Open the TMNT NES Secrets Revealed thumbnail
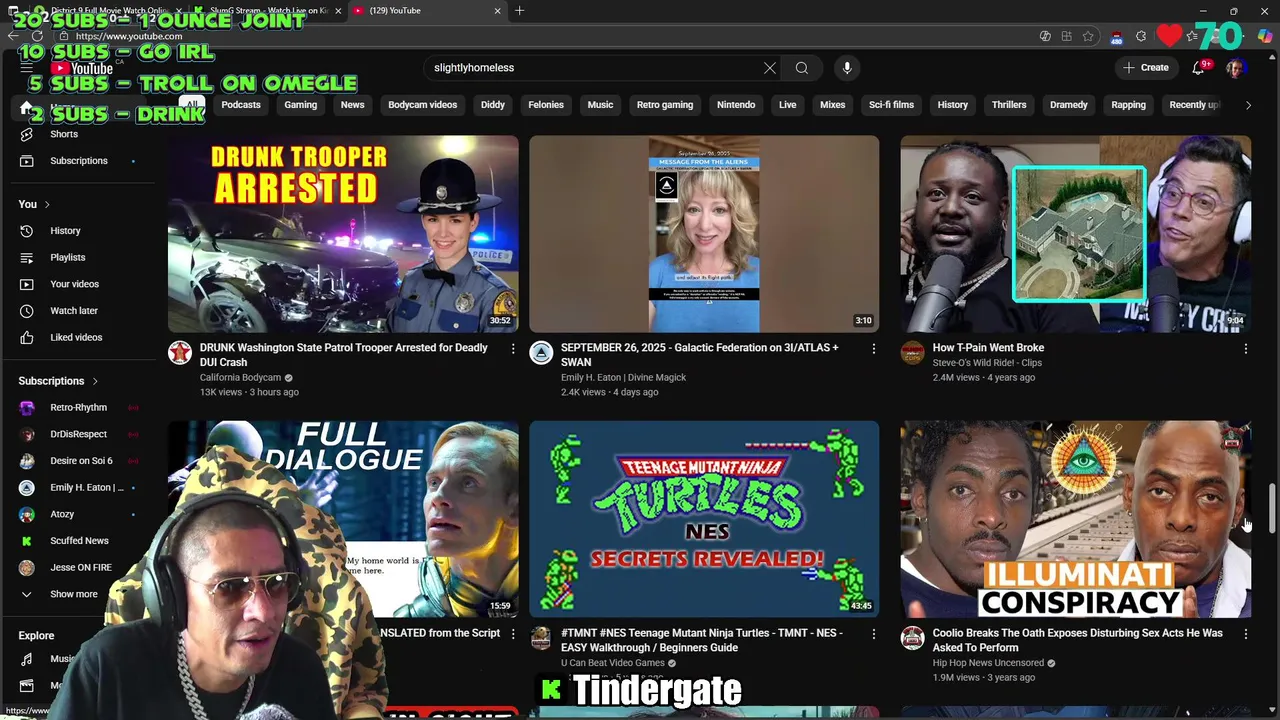The image size is (1280, 720). coord(704,519)
